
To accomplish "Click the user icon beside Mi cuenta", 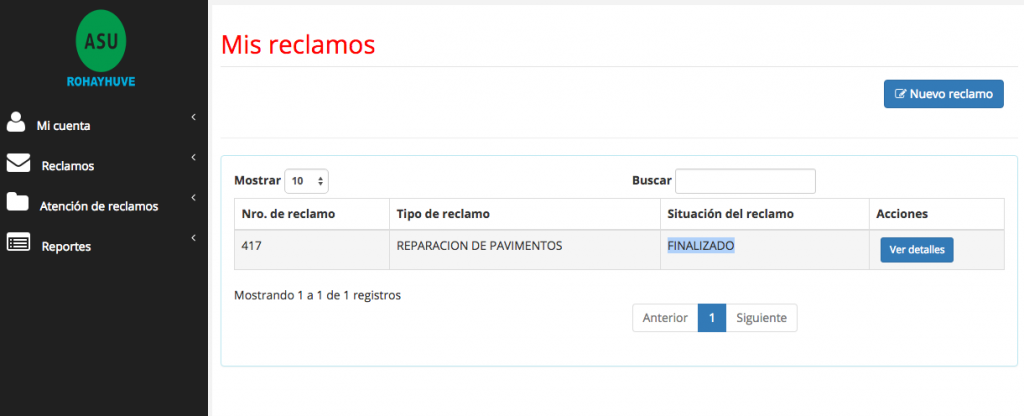I will (x=16, y=123).
